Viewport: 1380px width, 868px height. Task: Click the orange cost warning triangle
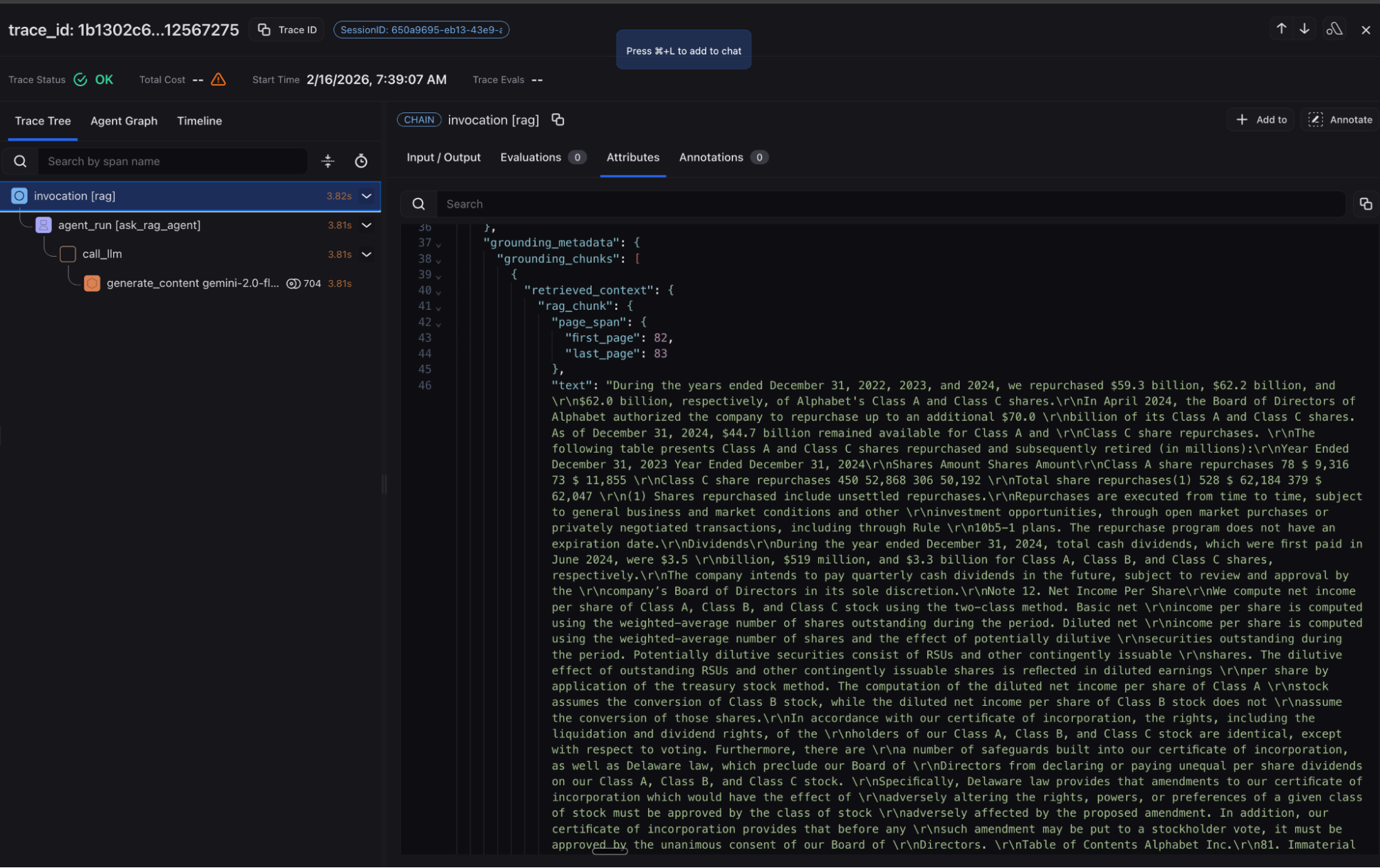click(218, 79)
